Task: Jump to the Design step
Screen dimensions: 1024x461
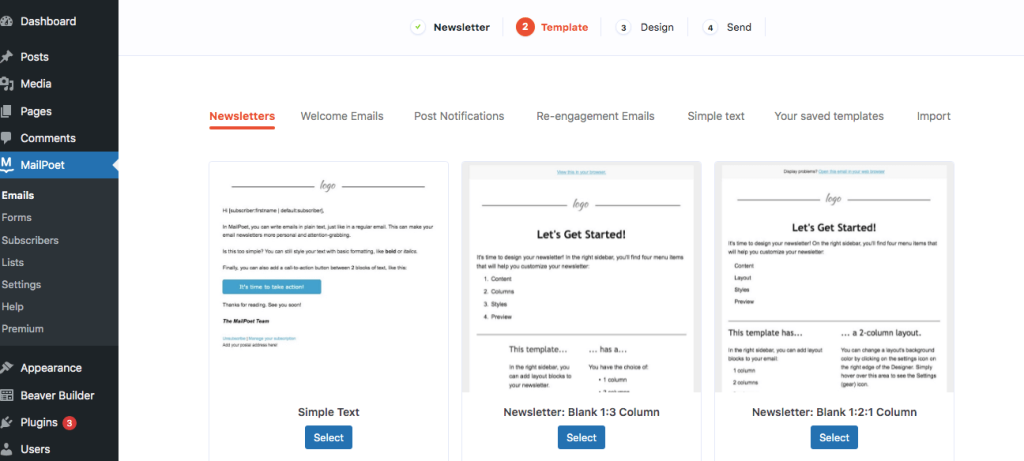Action: point(657,27)
